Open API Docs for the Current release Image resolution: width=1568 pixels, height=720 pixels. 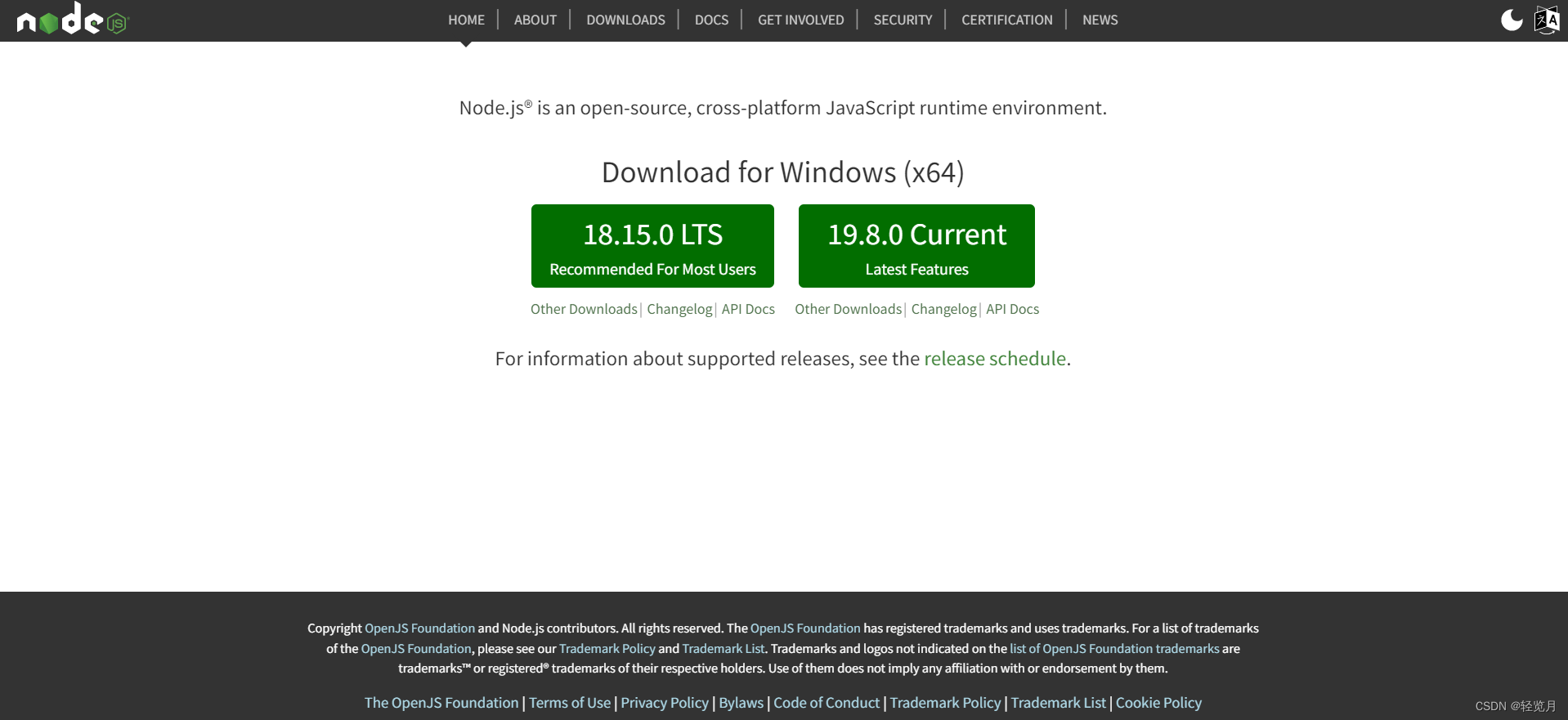(1012, 309)
